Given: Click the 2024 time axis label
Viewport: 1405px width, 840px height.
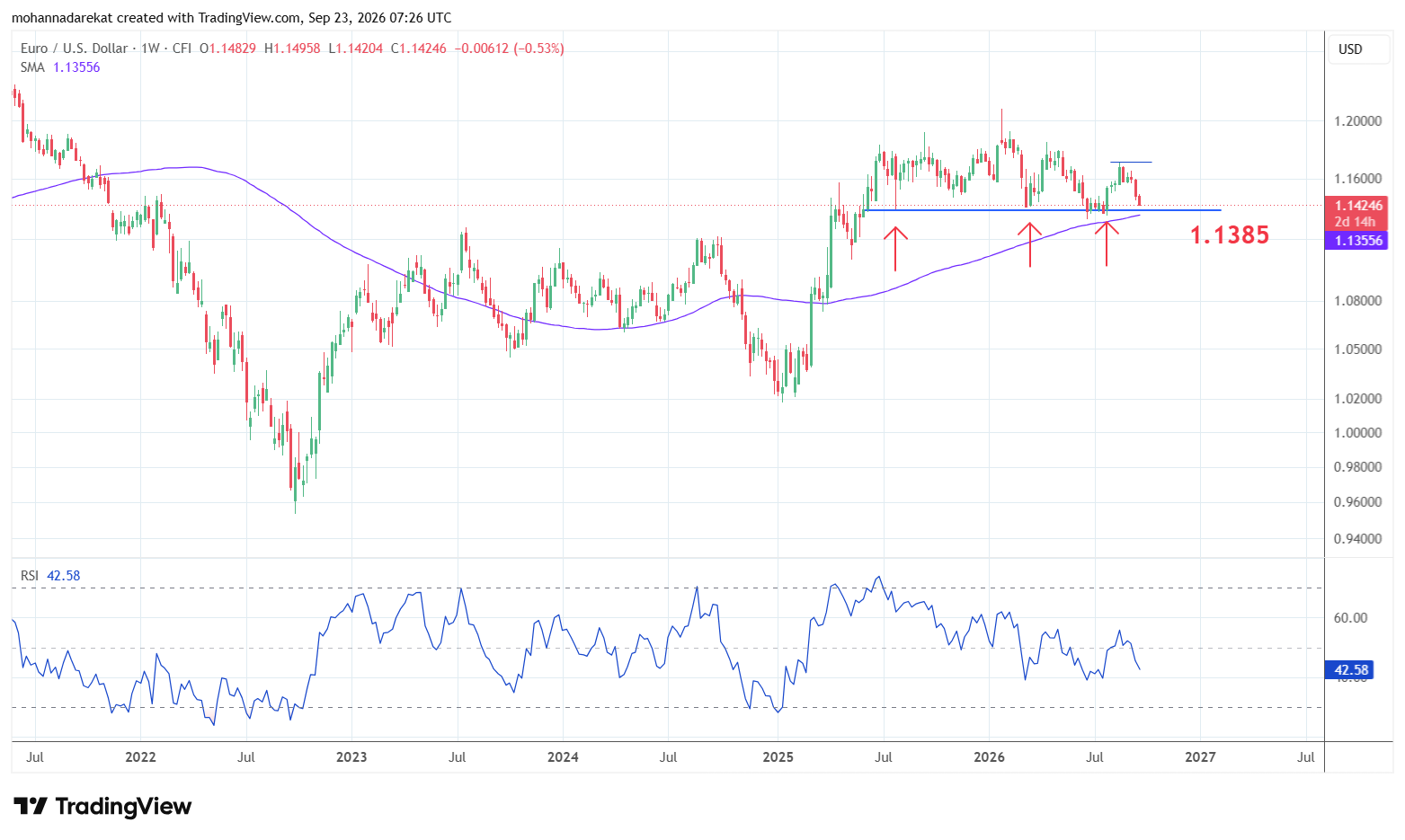Looking at the screenshot, I should (x=563, y=757).
